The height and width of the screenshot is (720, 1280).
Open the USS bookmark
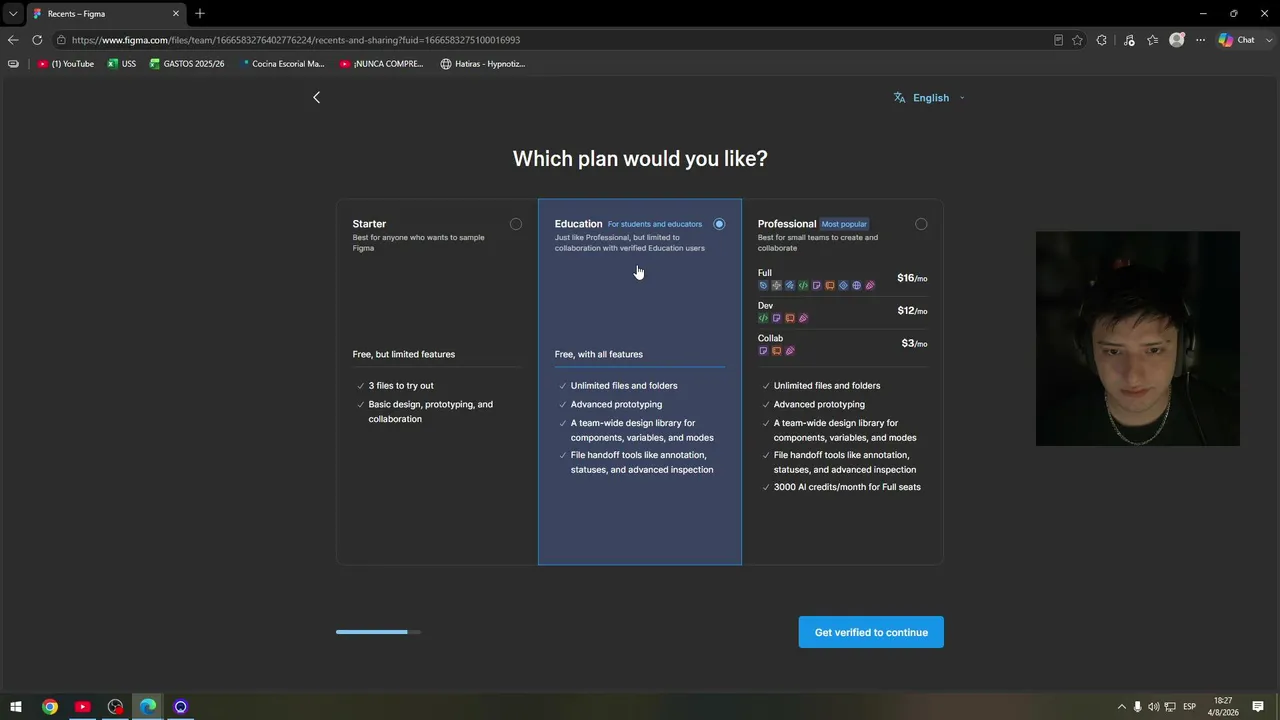(x=122, y=64)
